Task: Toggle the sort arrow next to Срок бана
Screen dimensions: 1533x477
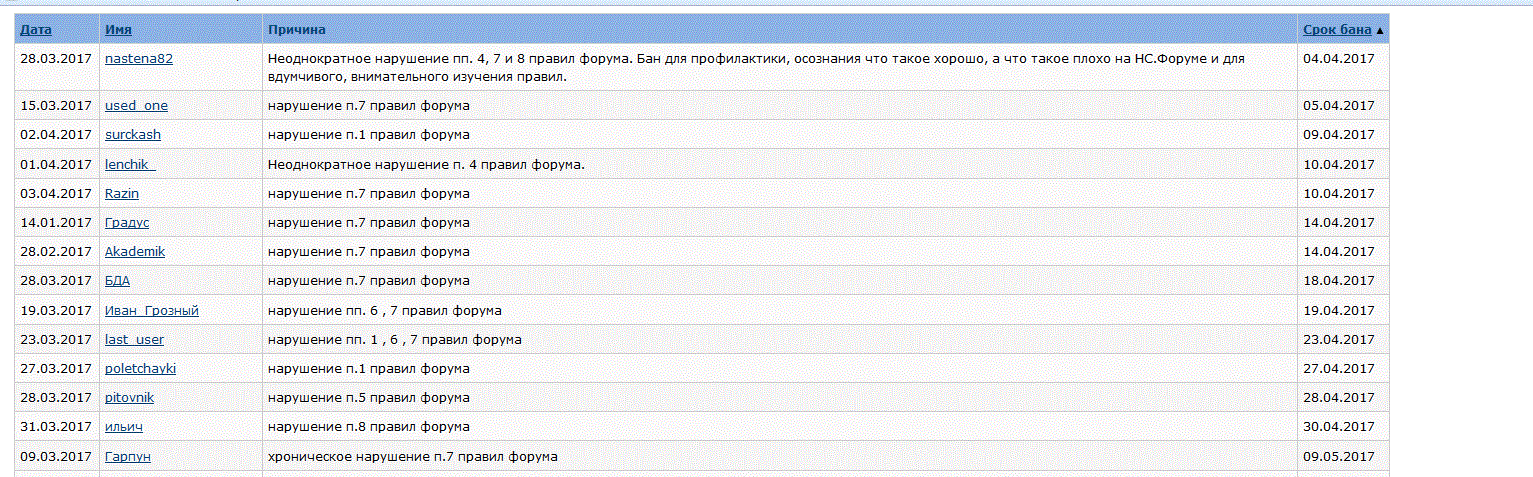Action: (1380, 31)
